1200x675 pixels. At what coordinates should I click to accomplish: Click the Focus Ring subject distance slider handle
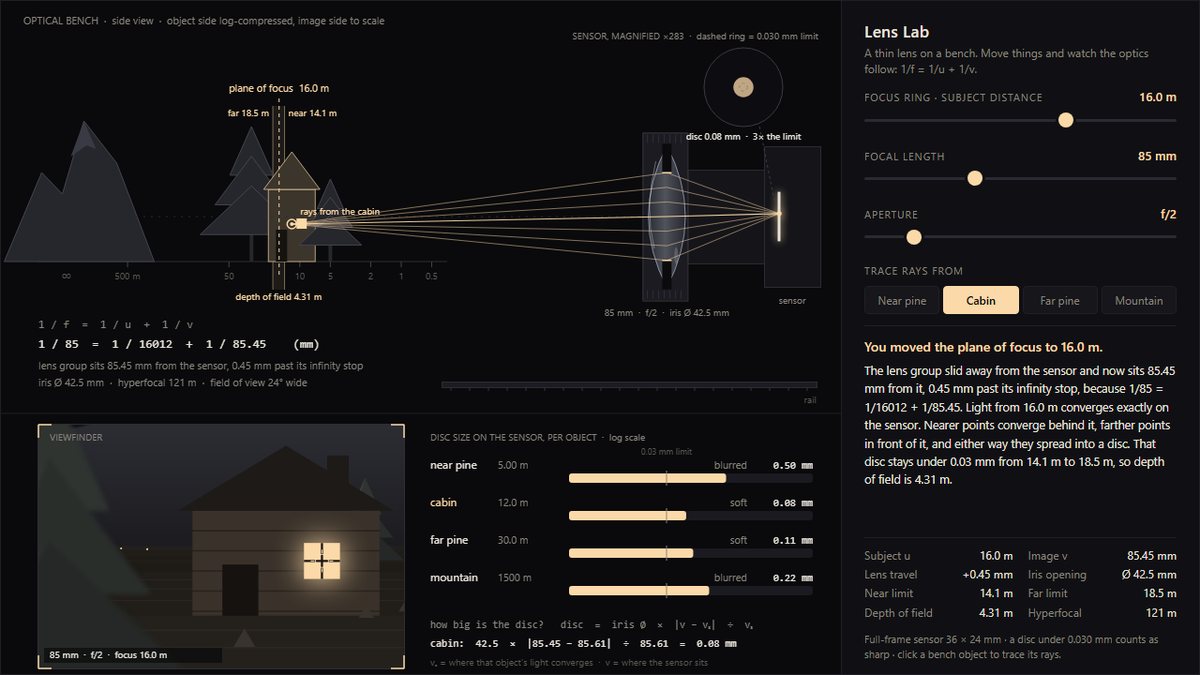pos(1065,120)
